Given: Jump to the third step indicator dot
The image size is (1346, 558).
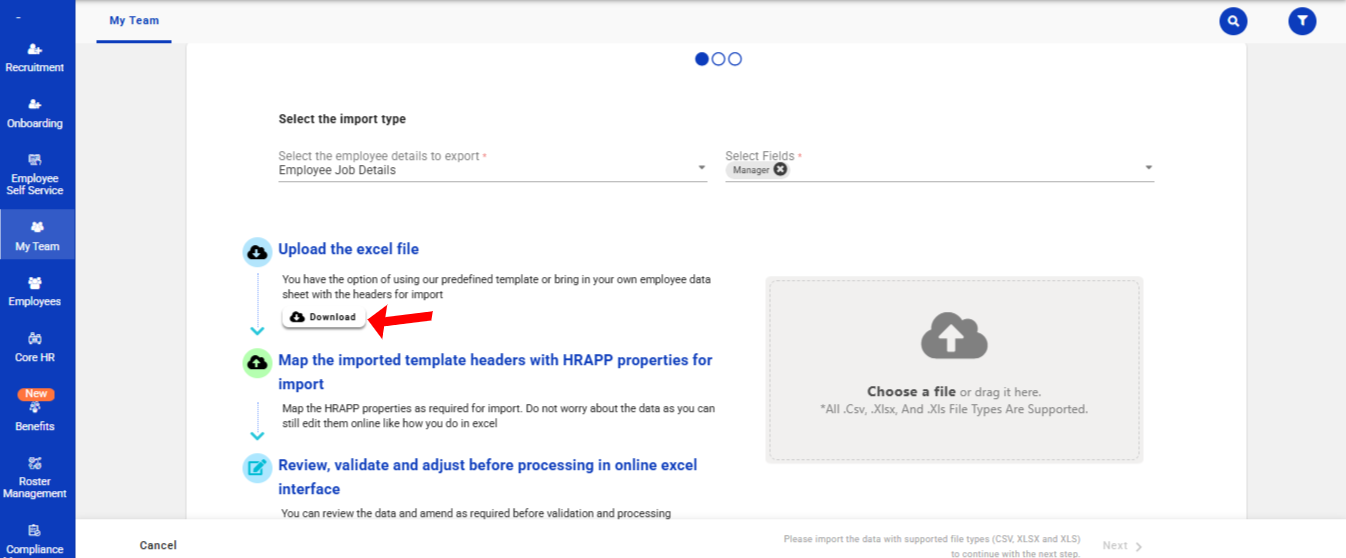Looking at the screenshot, I should (735, 59).
